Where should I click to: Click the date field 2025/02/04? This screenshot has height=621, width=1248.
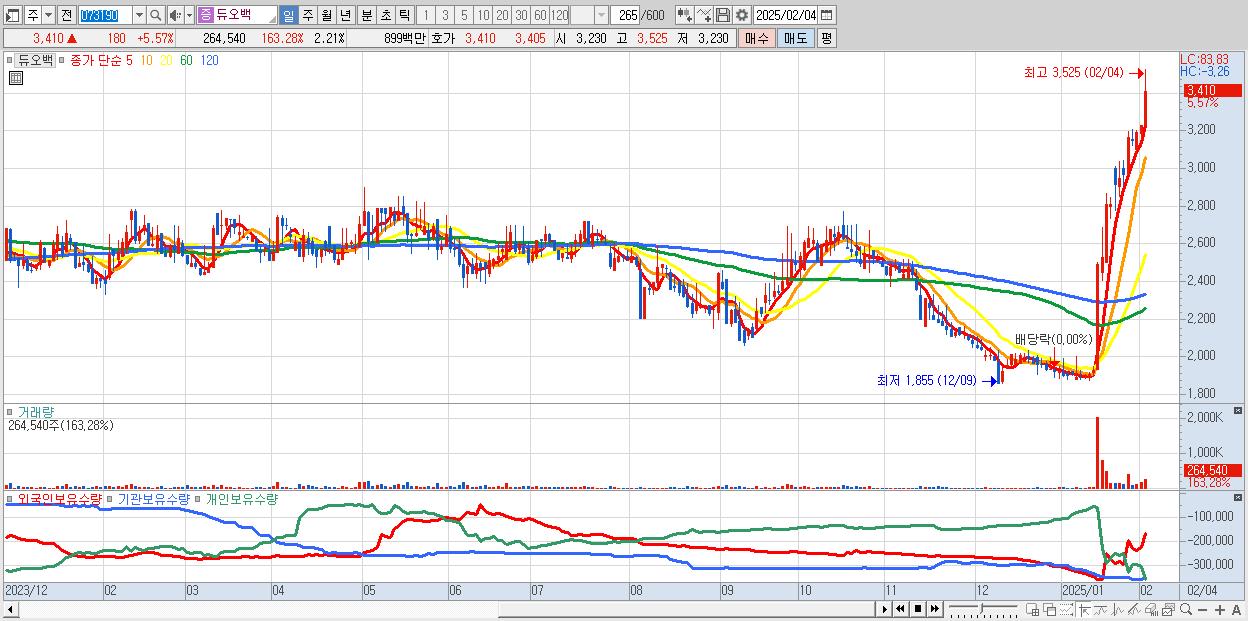click(x=786, y=15)
